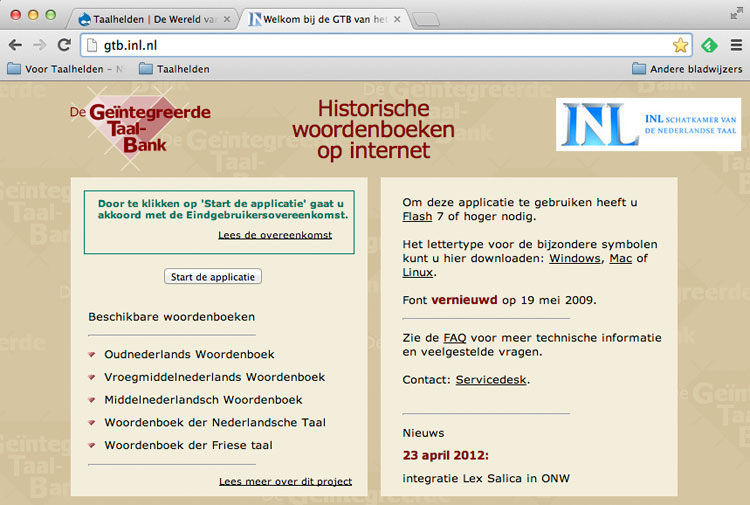Click Woordenboek der Friese taal item

click(x=188, y=445)
